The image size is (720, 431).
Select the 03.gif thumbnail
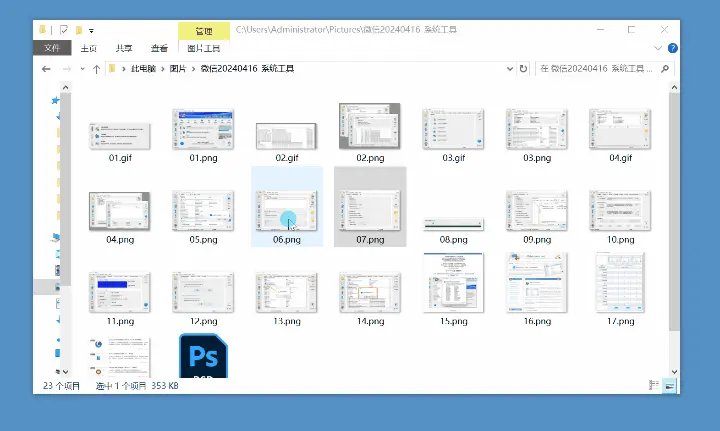(x=453, y=129)
